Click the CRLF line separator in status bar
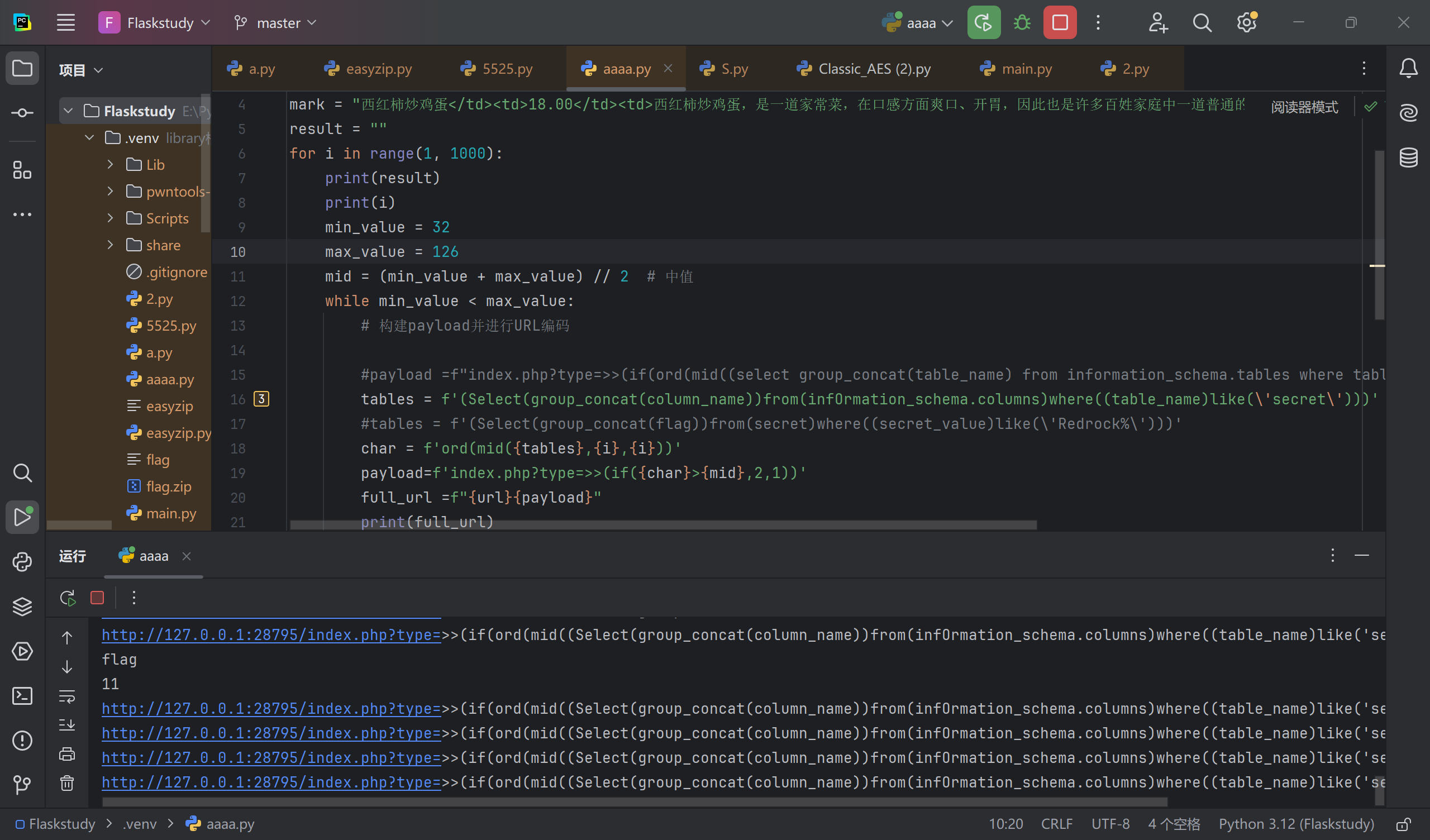The height and width of the screenshot is (840, 1430). pos(1057,824)
